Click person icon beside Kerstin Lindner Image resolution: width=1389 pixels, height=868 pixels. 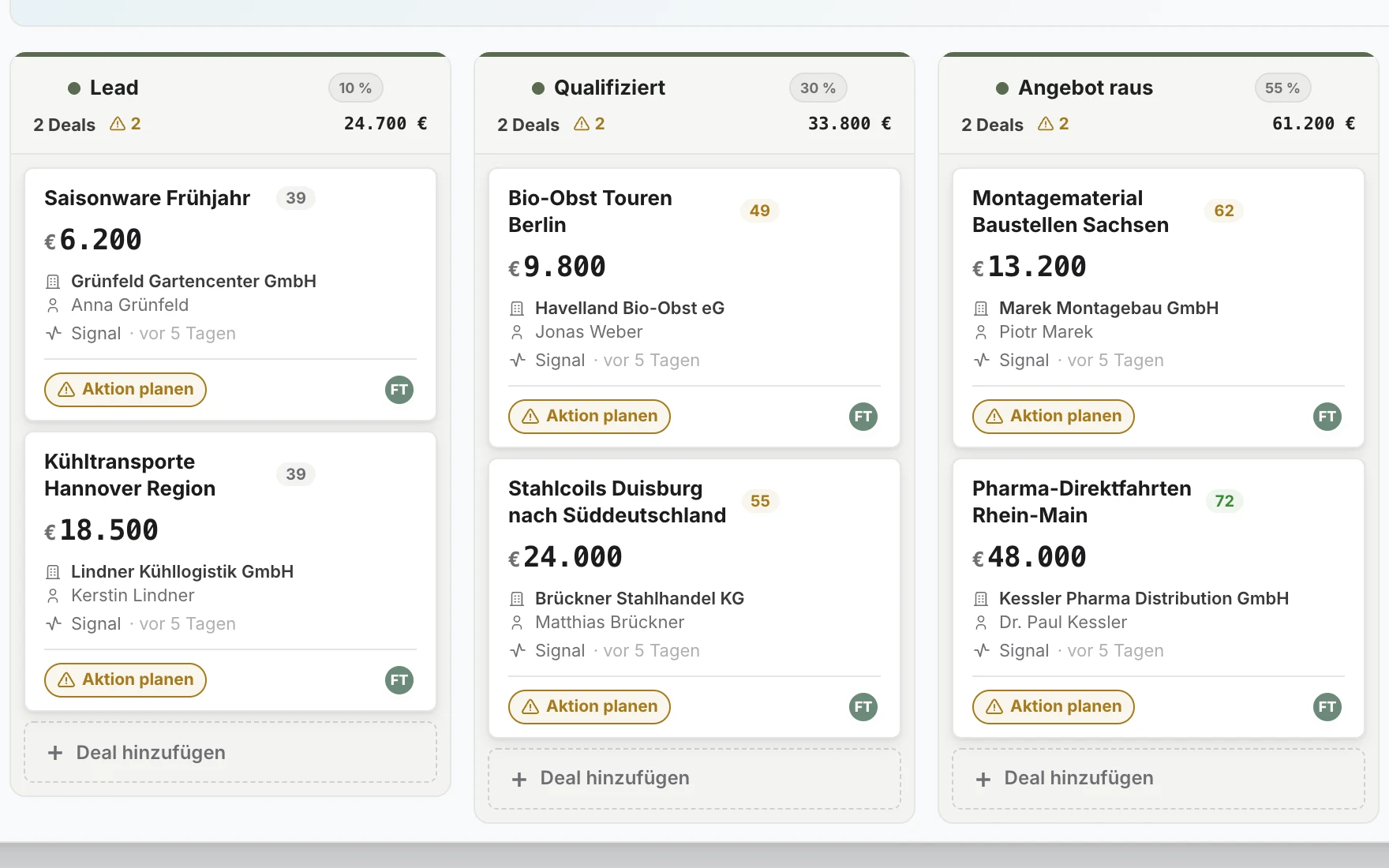click(x=53, y=596)
